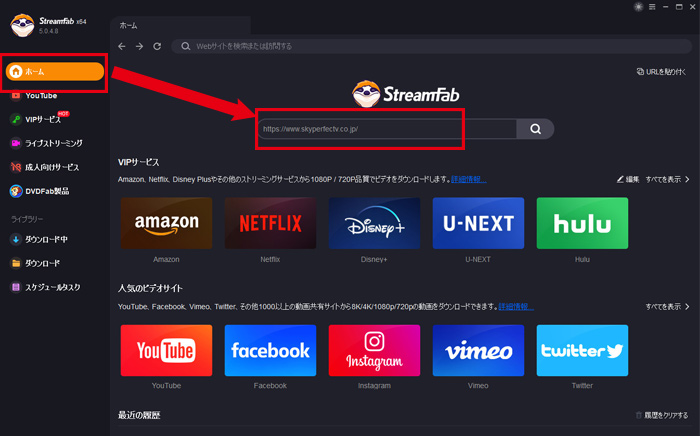Click the Netflix label under tile
This screenshot has width=700, height=436.
[270, 259]
